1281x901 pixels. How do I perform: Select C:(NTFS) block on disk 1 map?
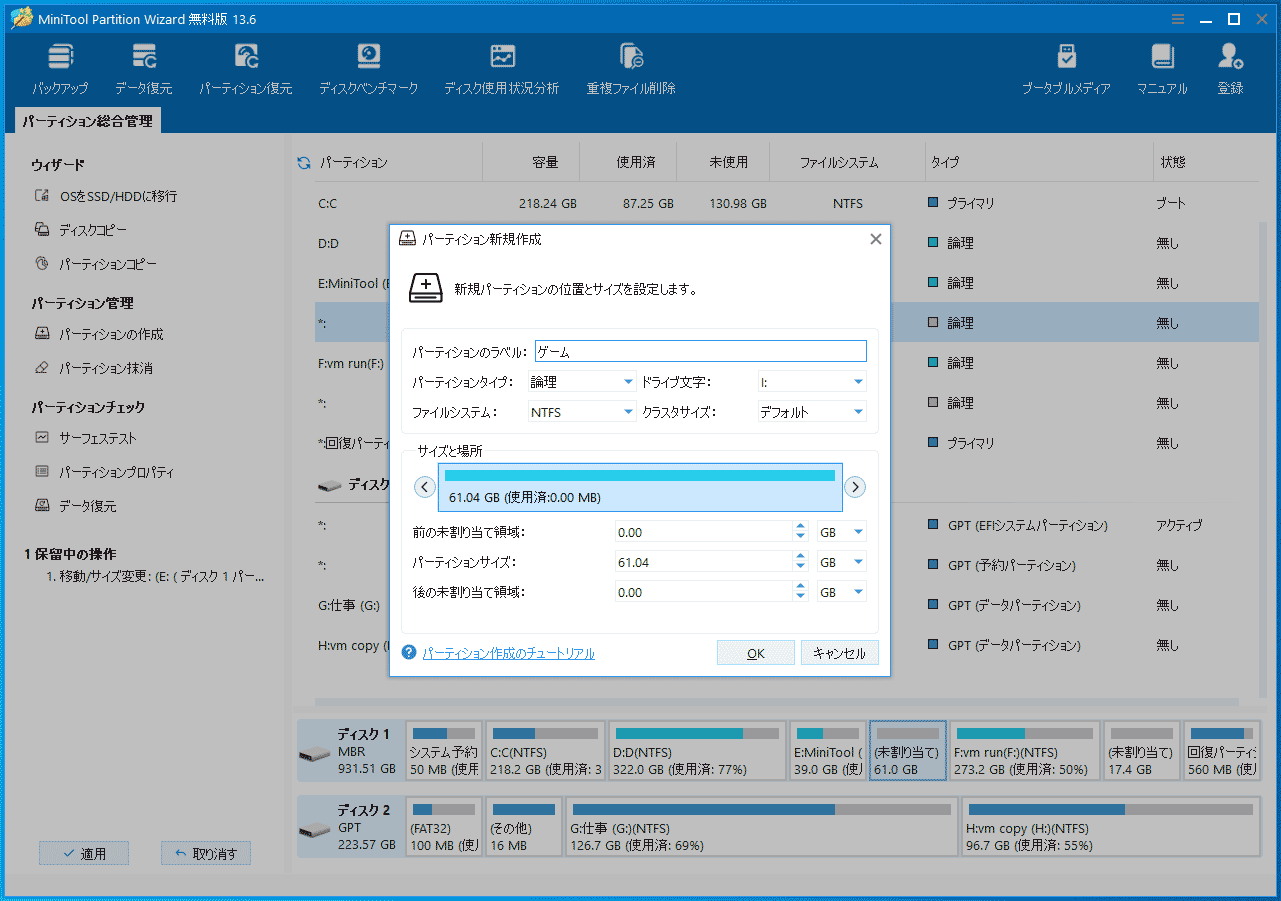pyautogui.click(x=546, y=751)
